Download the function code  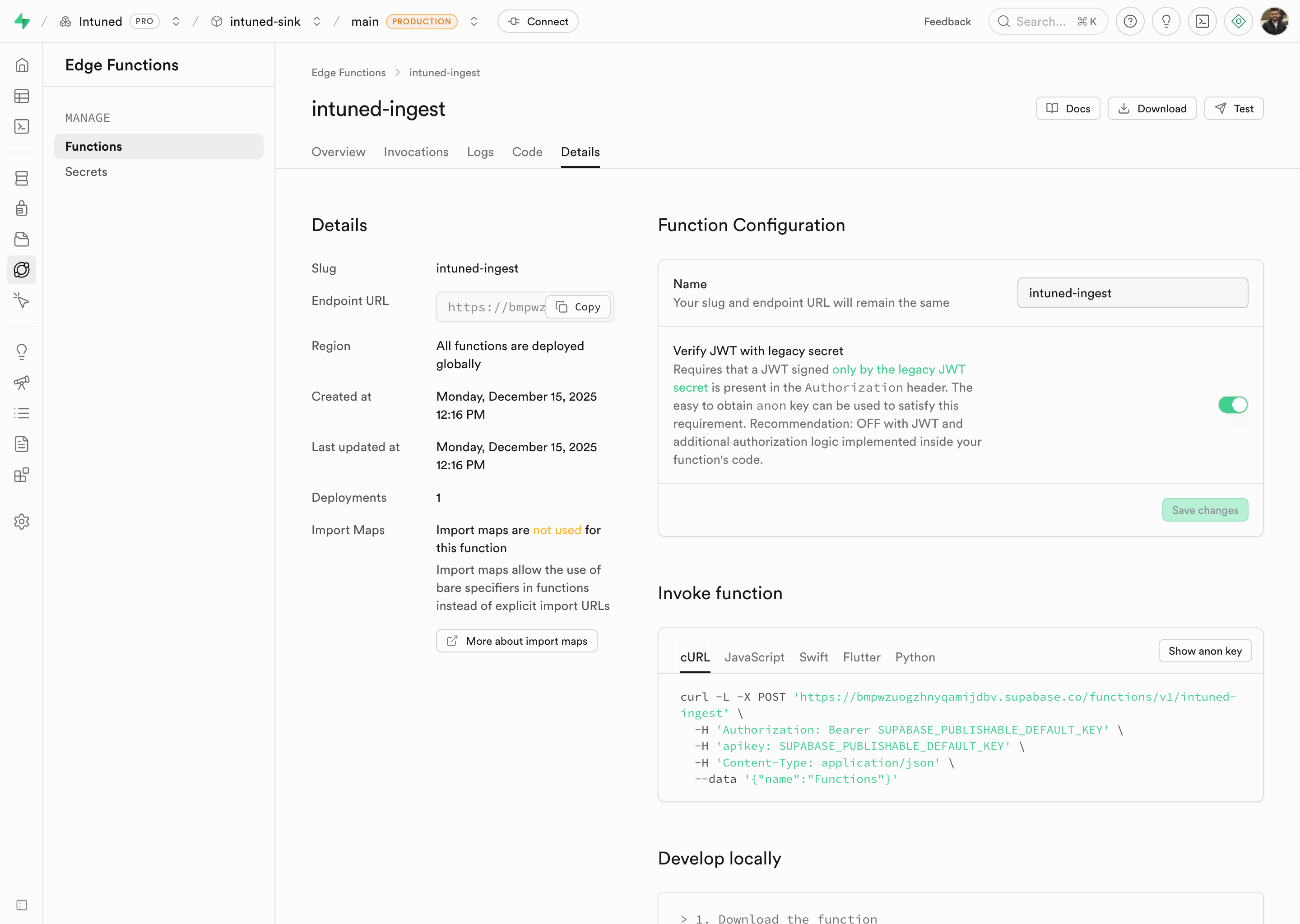pos(1152,109)
